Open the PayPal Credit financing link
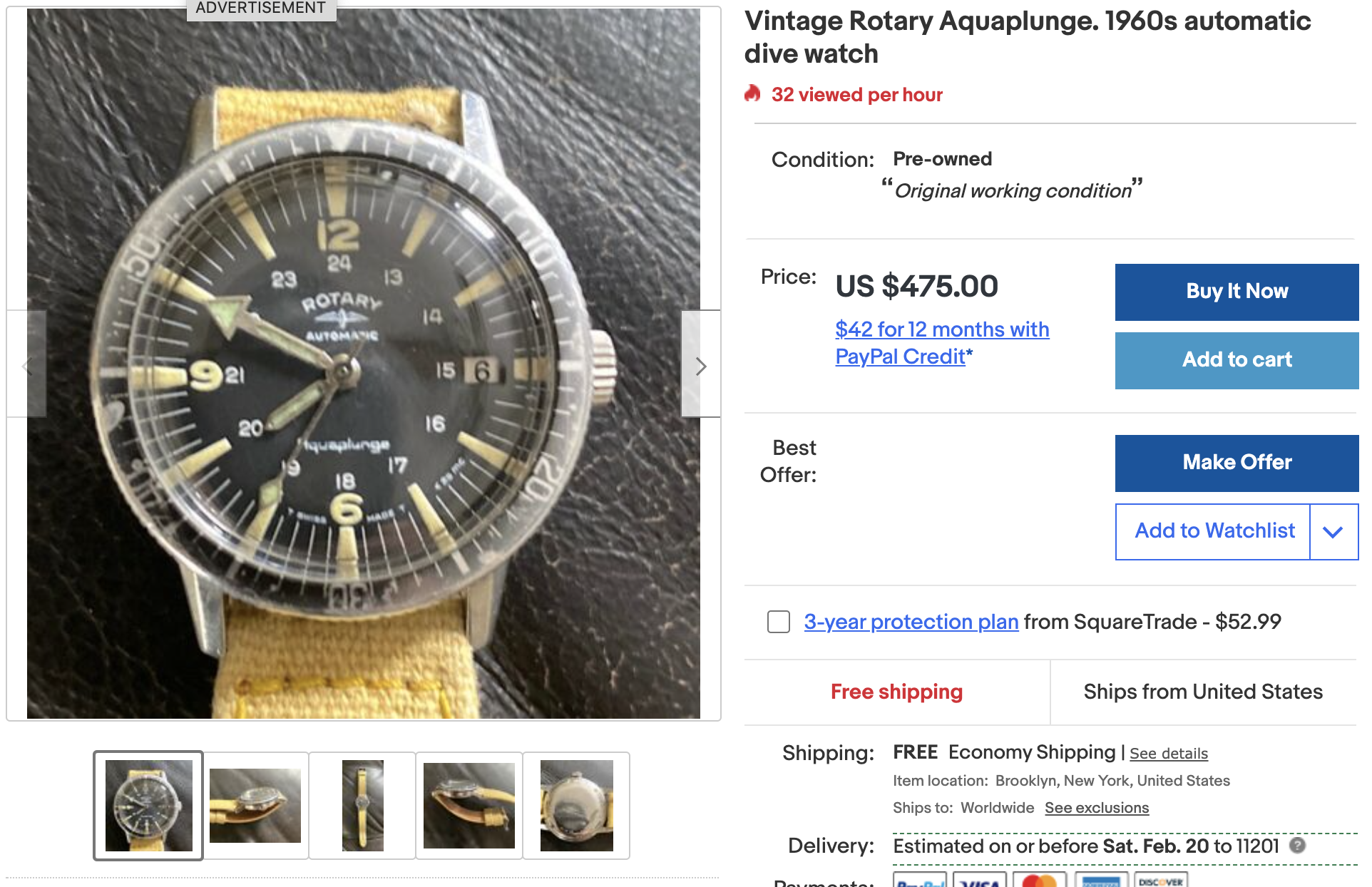 941,343
